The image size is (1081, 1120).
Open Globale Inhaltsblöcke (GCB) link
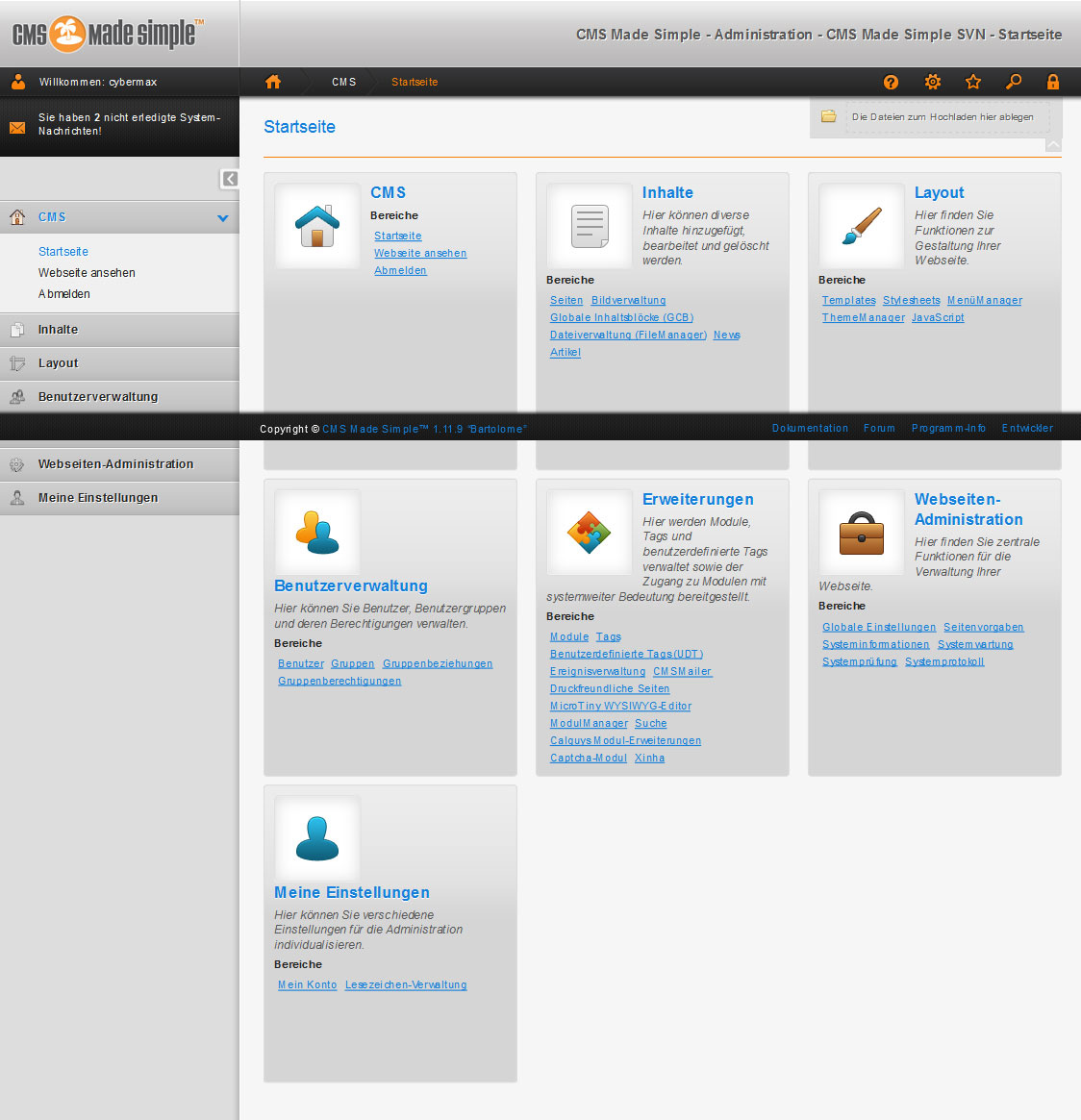(621, 317)
